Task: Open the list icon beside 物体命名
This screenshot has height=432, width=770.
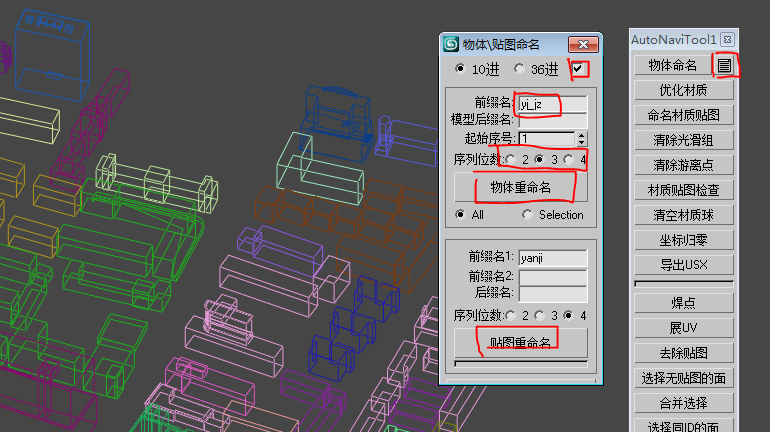Action: (724, 65)
